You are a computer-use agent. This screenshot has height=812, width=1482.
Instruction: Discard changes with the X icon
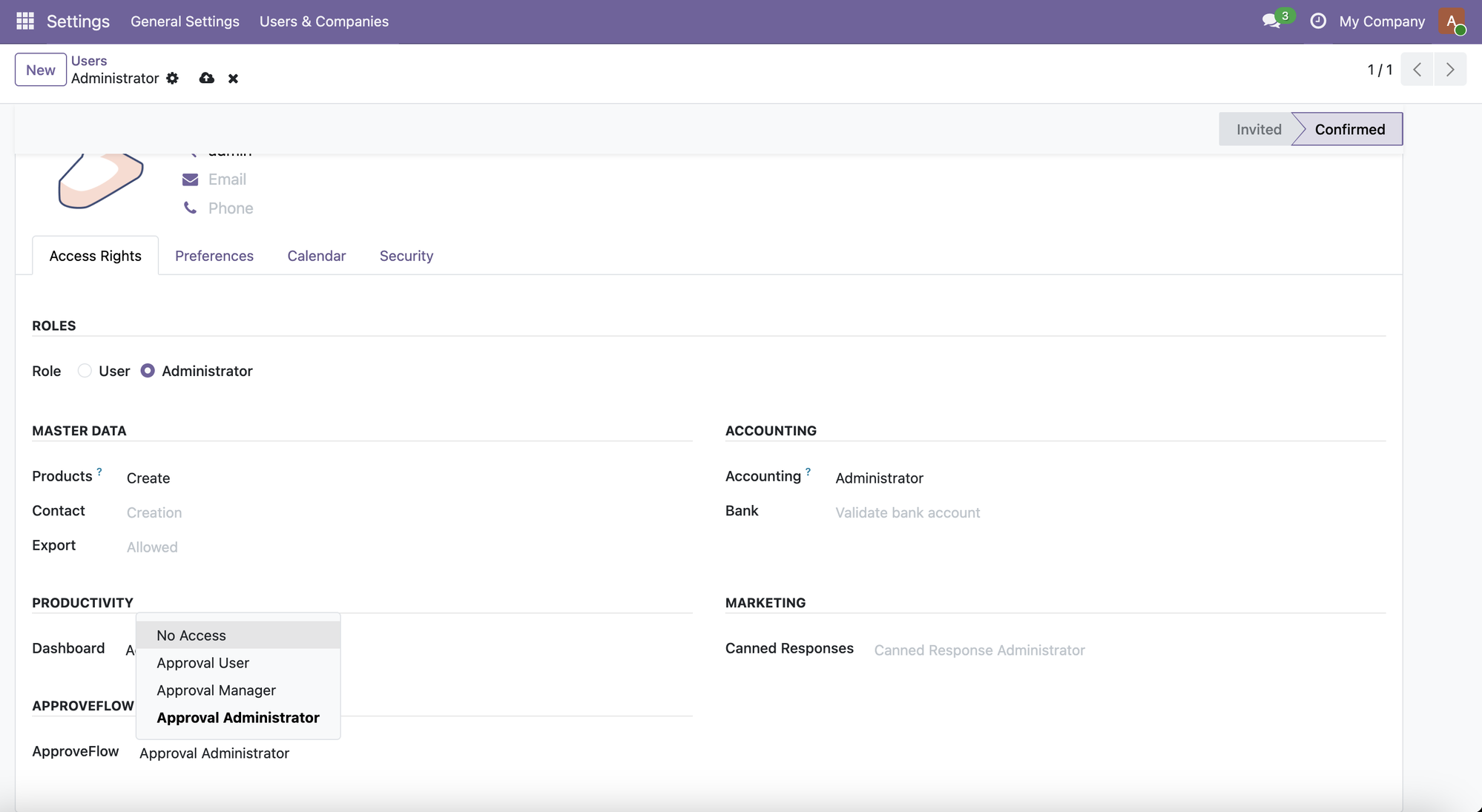234,79
